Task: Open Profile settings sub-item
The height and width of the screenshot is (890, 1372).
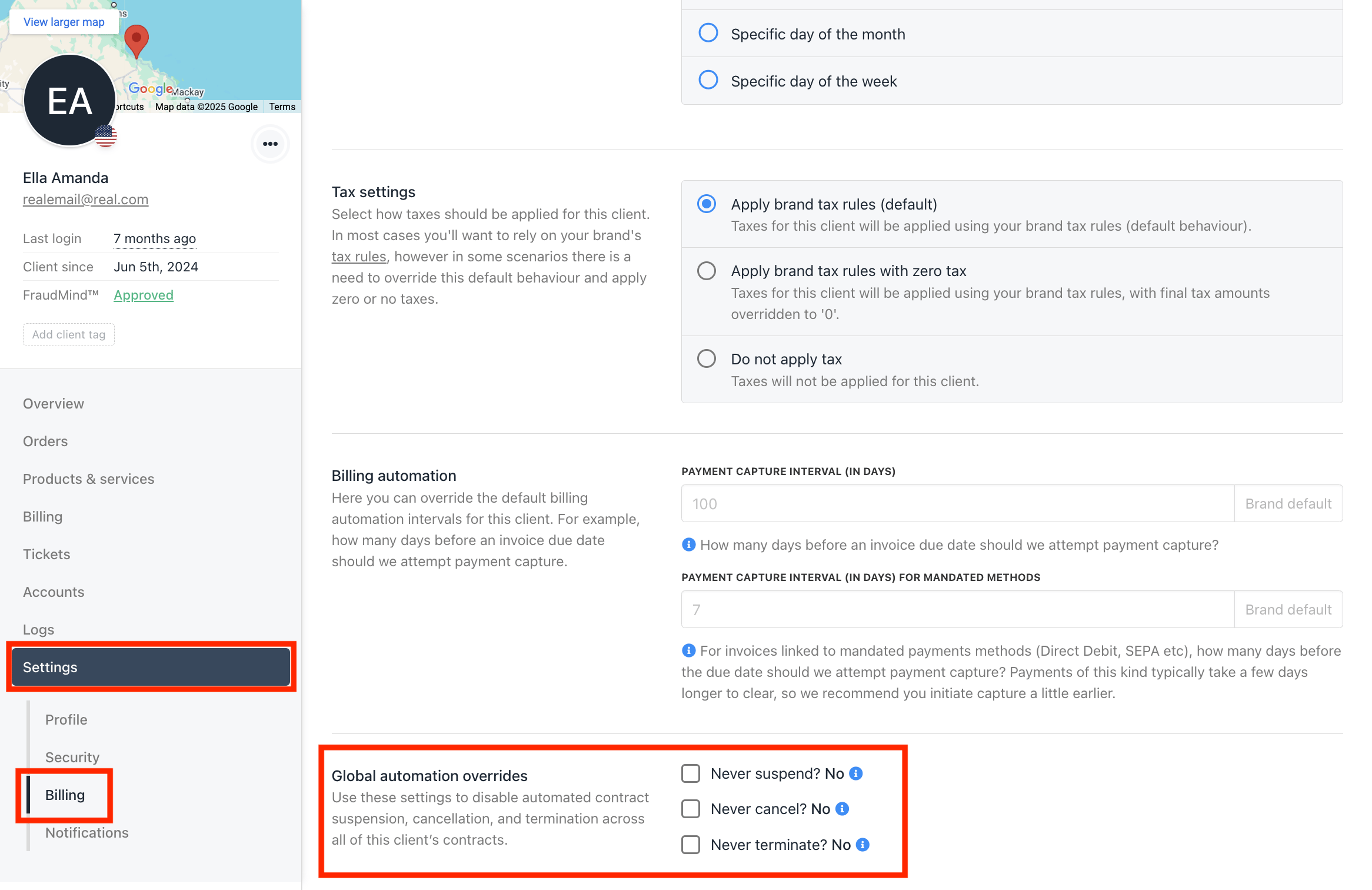Action: (66, 720)
